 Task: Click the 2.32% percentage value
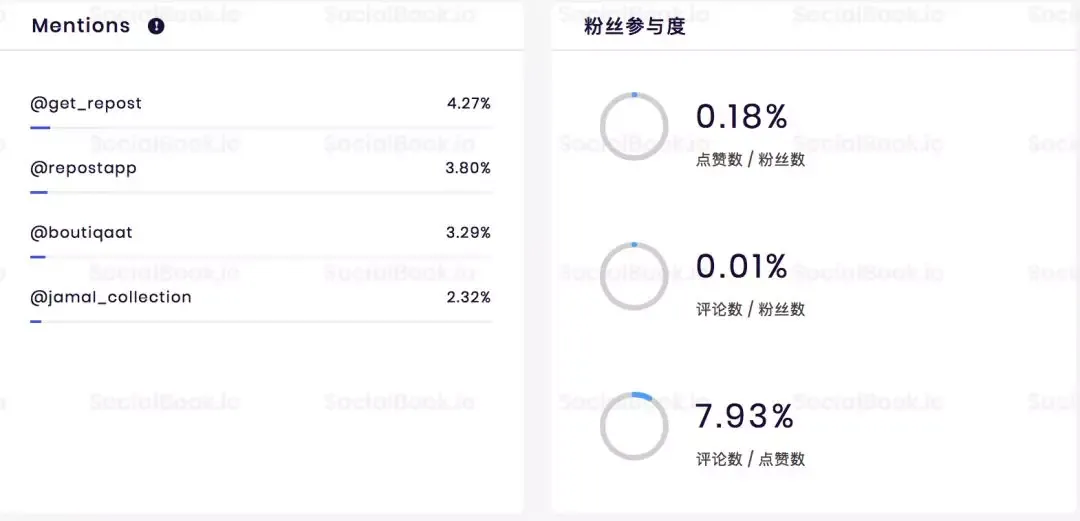pos(468,298)
